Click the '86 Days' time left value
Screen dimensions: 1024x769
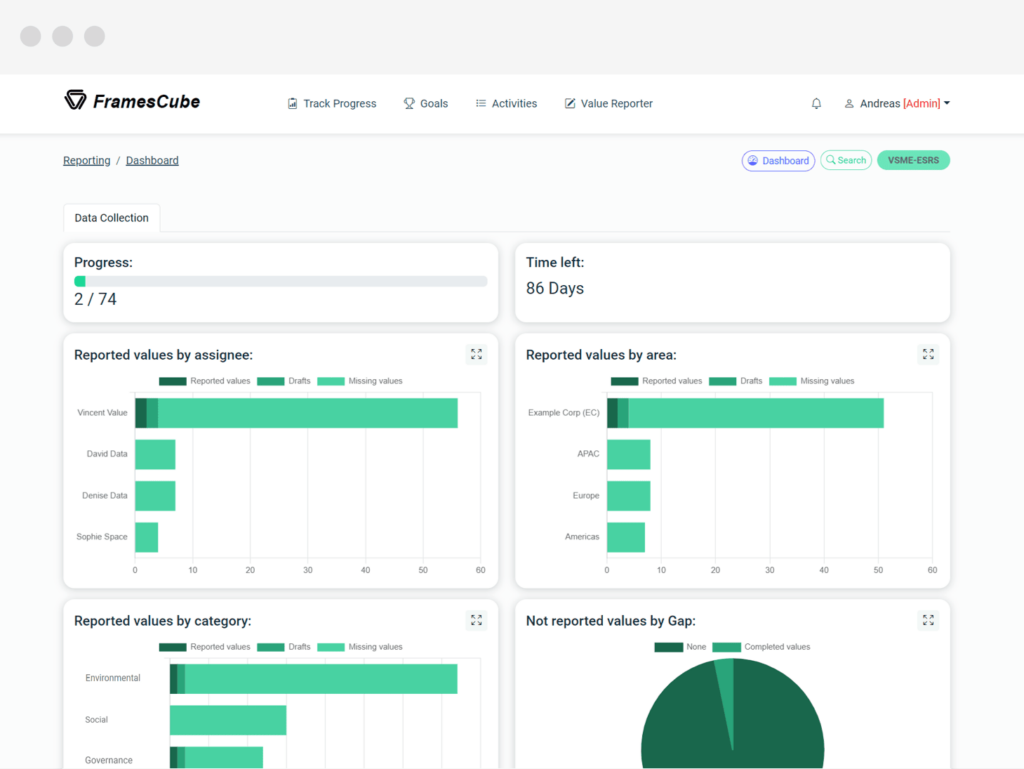[x=555, y=289]
